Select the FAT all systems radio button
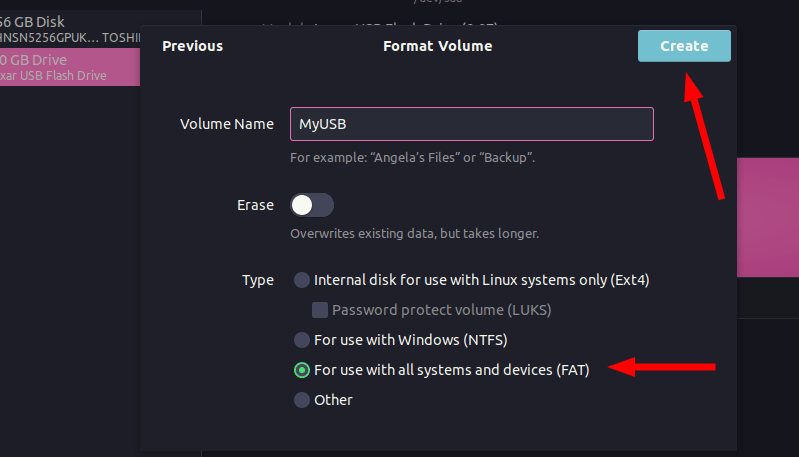799x457 pixels. coord(302,370)
